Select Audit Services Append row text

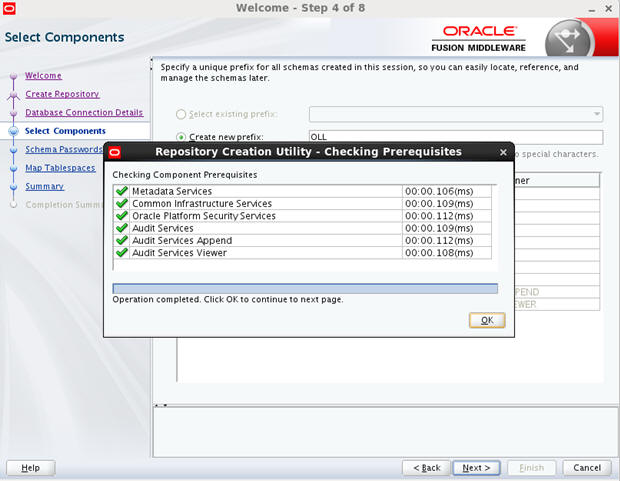tap(182, 240)
